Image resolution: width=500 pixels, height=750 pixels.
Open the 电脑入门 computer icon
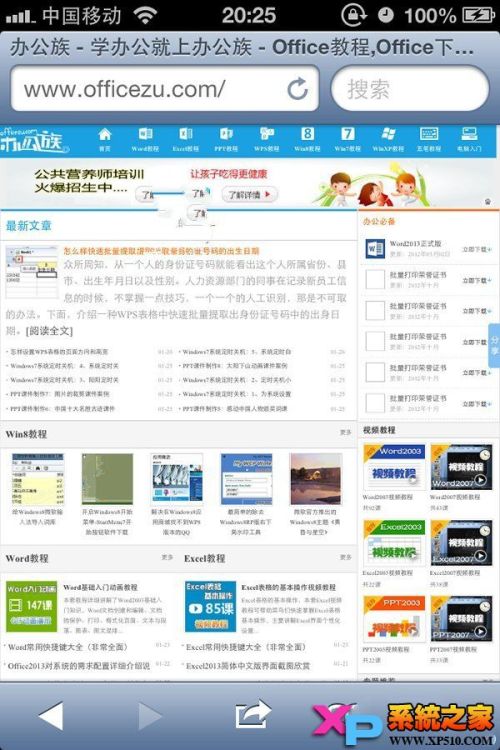point(469,139)
